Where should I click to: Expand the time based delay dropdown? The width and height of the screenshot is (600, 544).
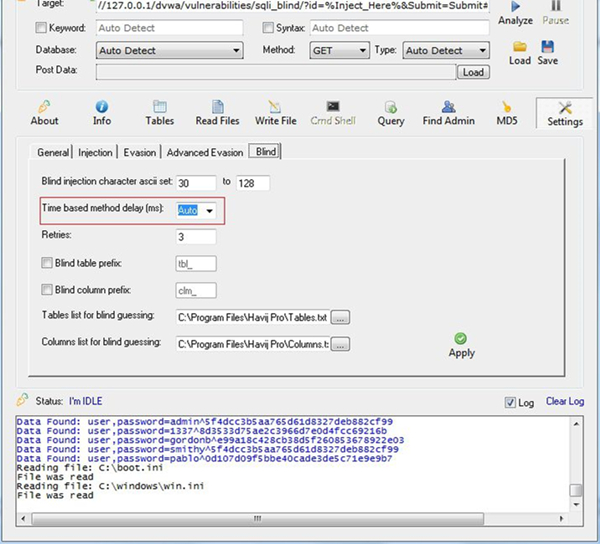209,210
